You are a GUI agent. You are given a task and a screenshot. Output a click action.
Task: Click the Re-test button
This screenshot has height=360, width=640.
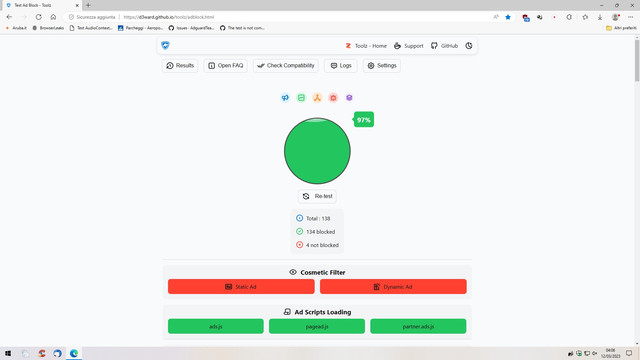click(x=317, y=196)
